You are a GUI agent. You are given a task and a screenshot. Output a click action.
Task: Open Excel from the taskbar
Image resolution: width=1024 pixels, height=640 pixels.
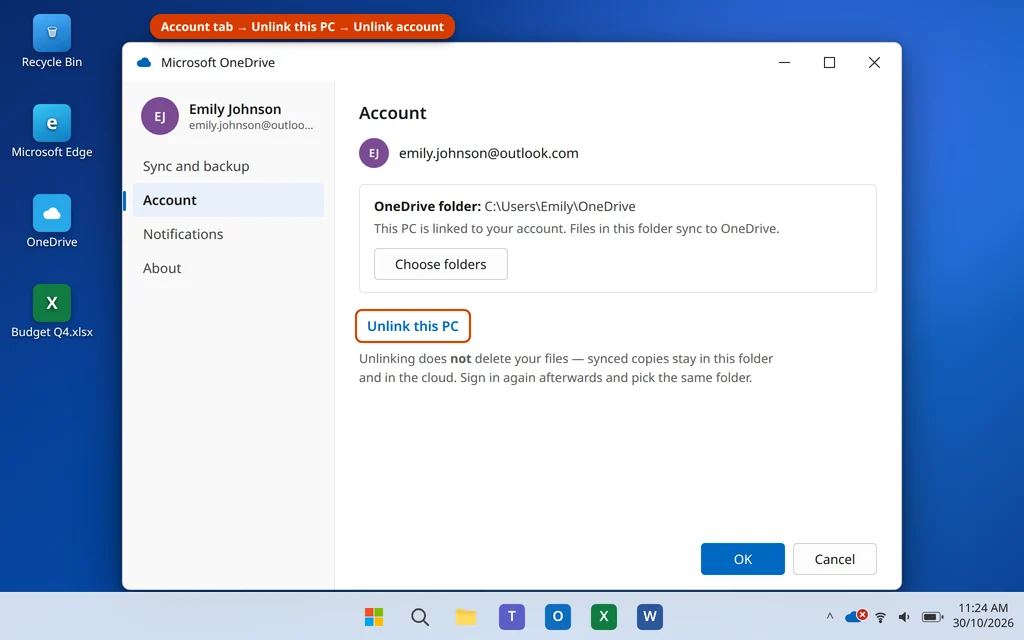(603, 616)
